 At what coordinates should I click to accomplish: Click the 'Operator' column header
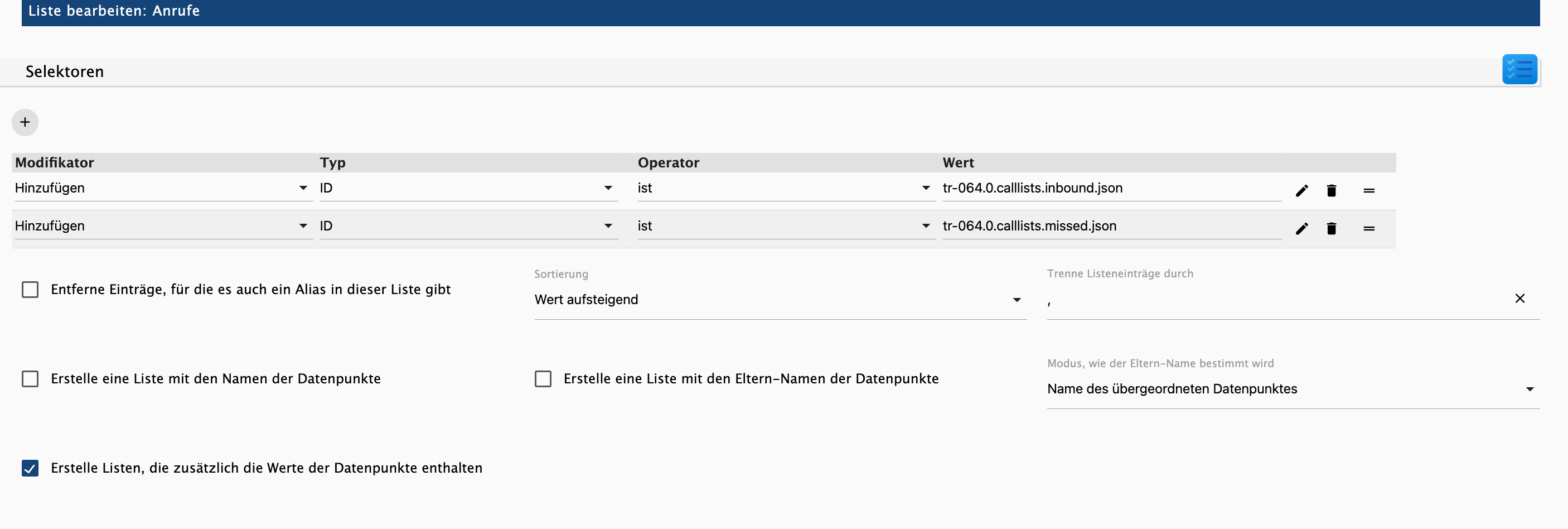[669, 163]
